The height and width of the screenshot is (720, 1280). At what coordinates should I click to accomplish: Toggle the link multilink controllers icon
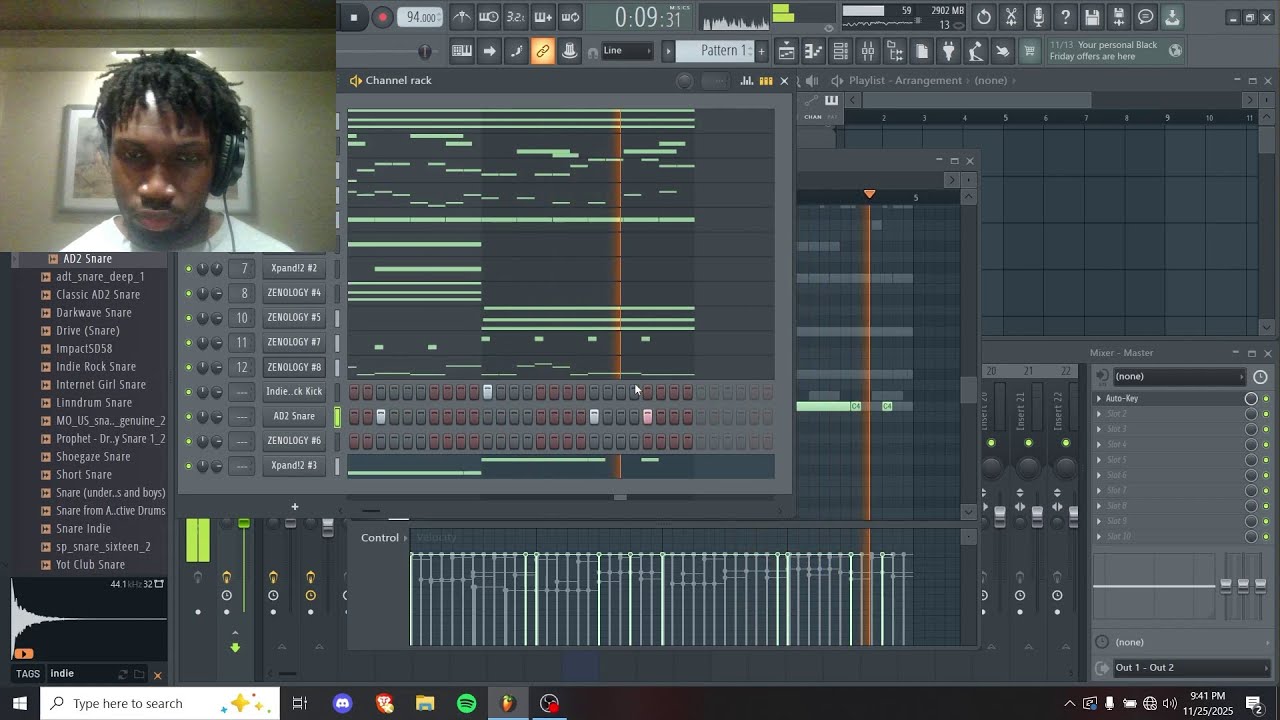(x=542, y=51)
